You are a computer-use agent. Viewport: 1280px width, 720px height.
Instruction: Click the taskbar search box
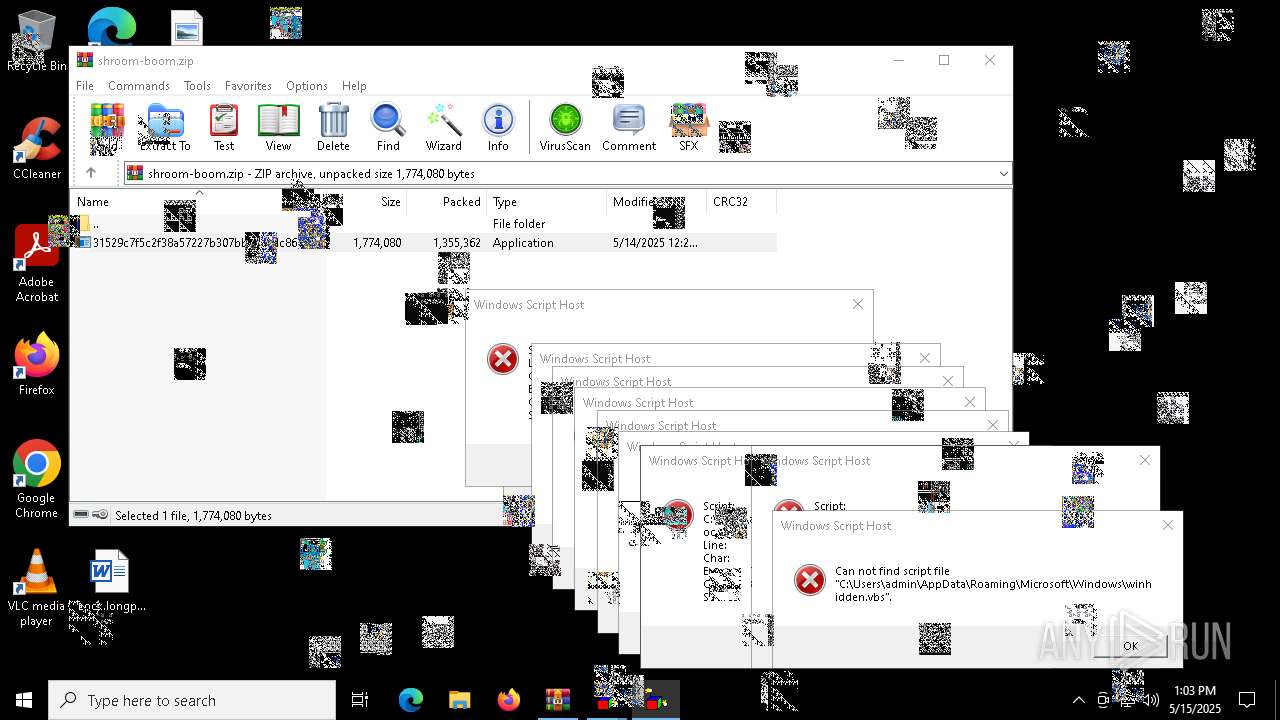tap(192, 700)
